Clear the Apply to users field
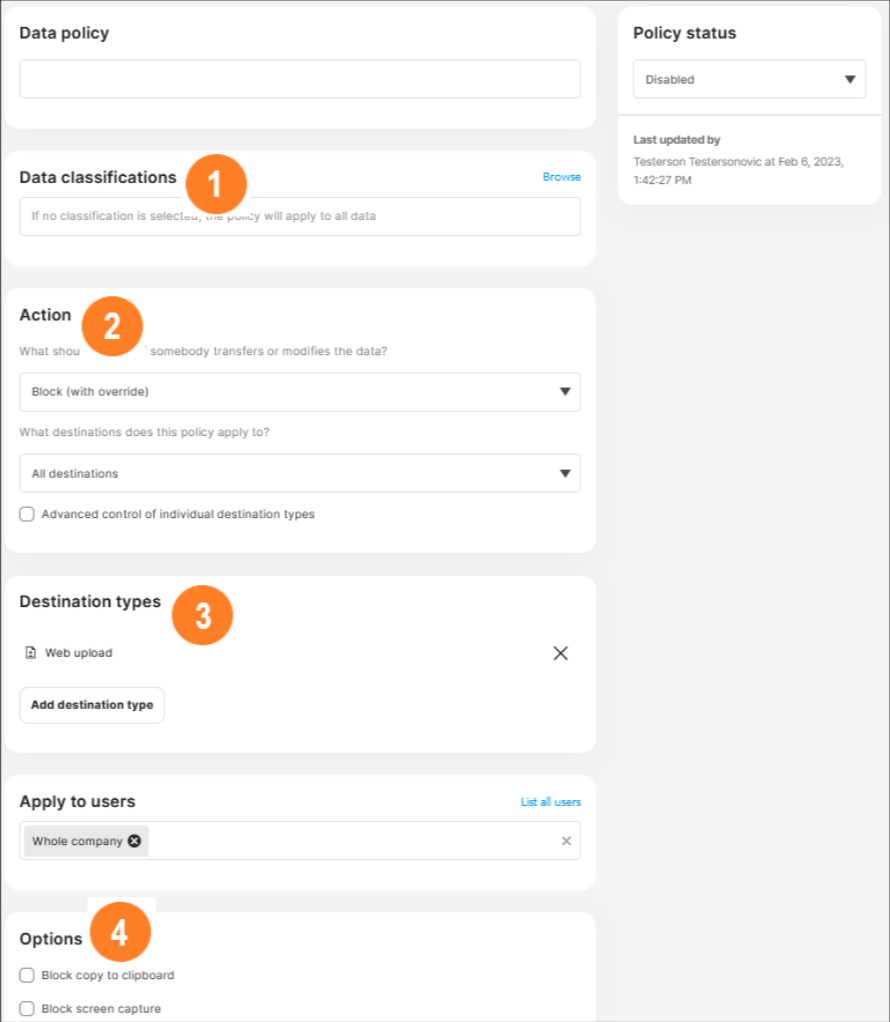The height and width of the screenshot is (1022, 890). click(566, 841)
